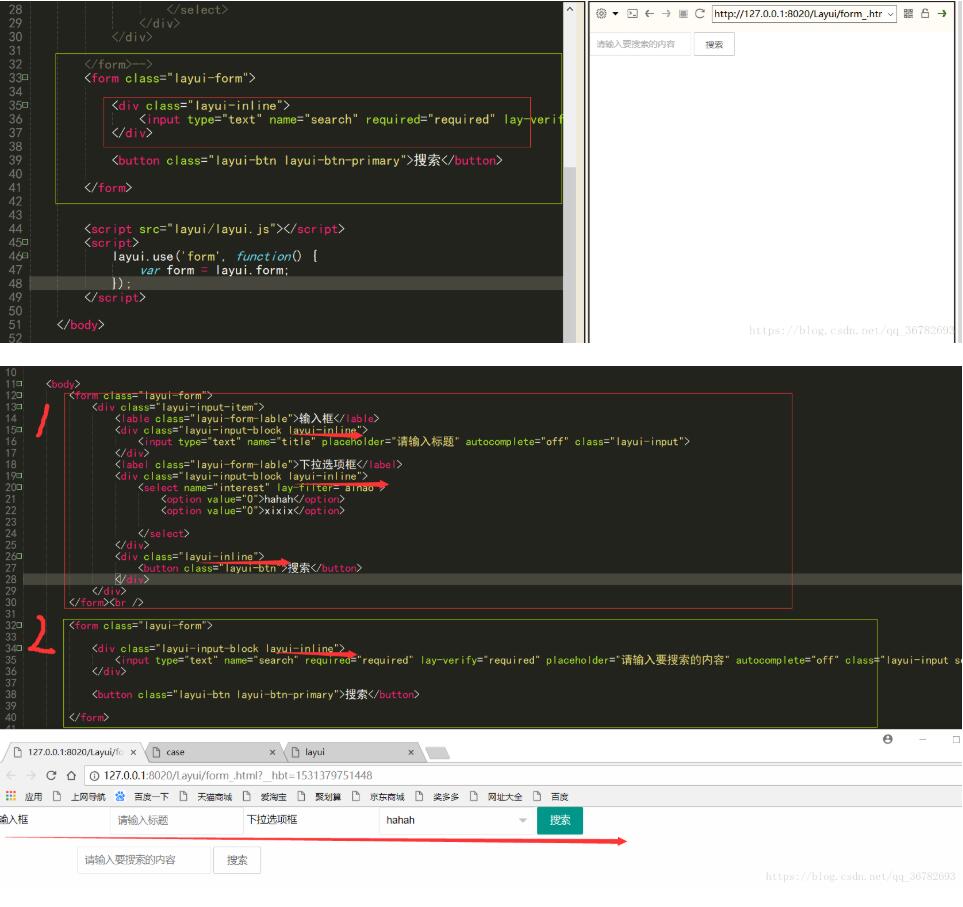Open the Chrome user profile icon
963x907 pixels.
point(887,739)
